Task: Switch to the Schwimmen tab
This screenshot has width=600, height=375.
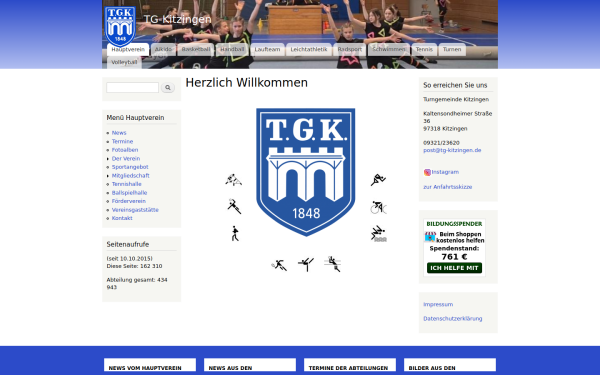Action: click(x=389, y=49)
